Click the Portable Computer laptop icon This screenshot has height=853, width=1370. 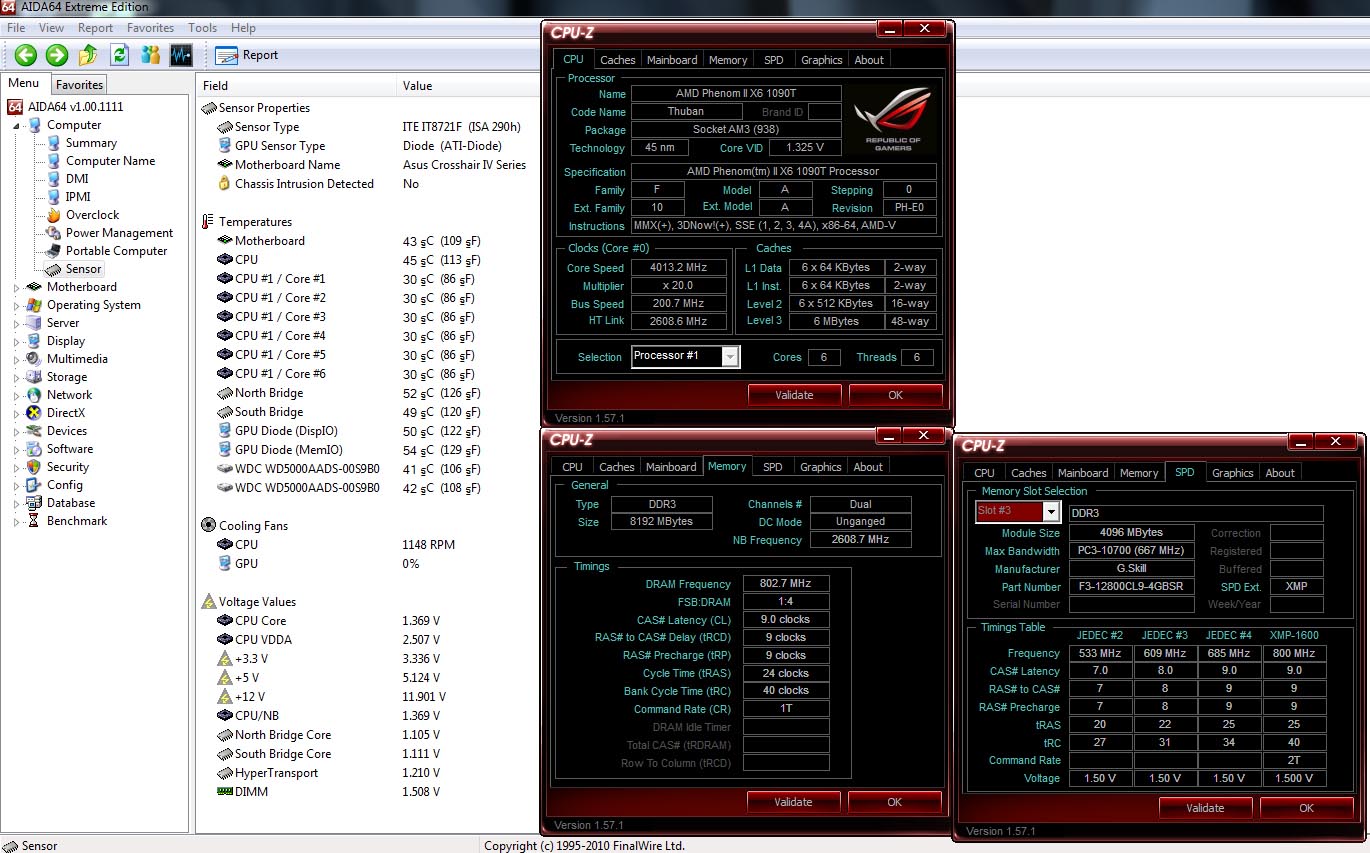click(x=54, y=251)
